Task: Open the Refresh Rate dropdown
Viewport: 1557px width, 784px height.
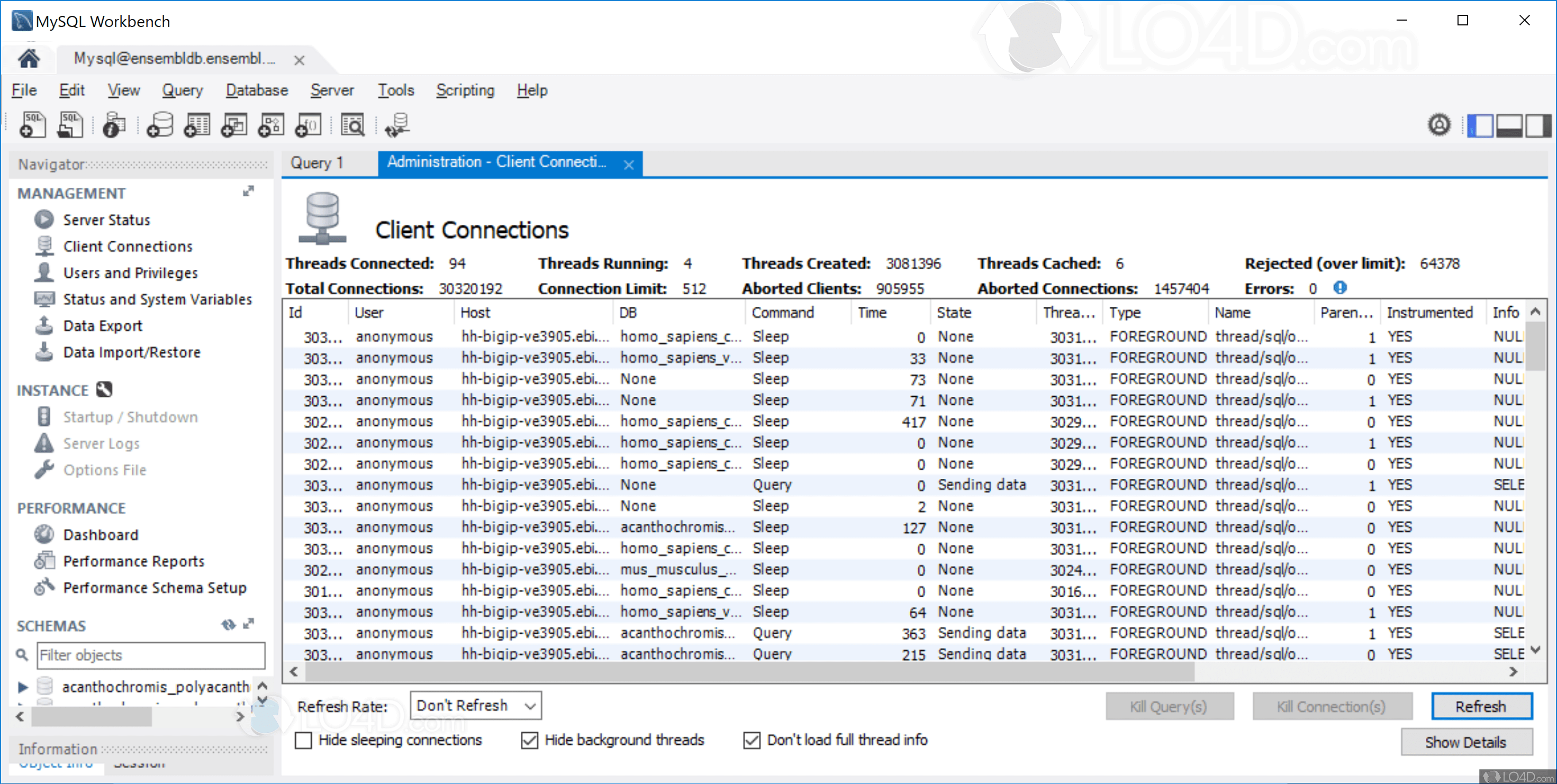Action: pyautogui.click(x=475, y=705)
